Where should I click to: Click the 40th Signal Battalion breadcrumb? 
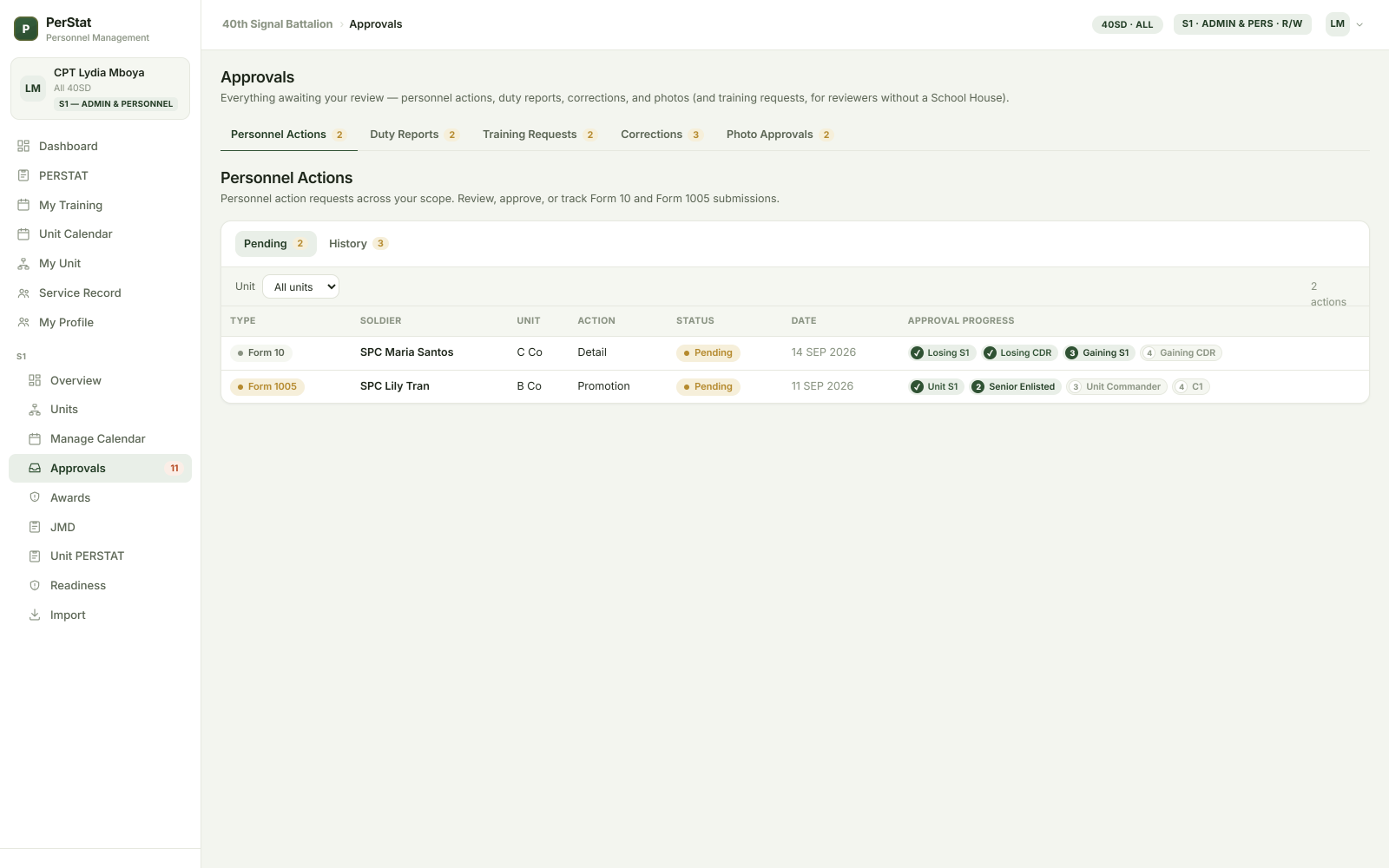pos(277,24)
